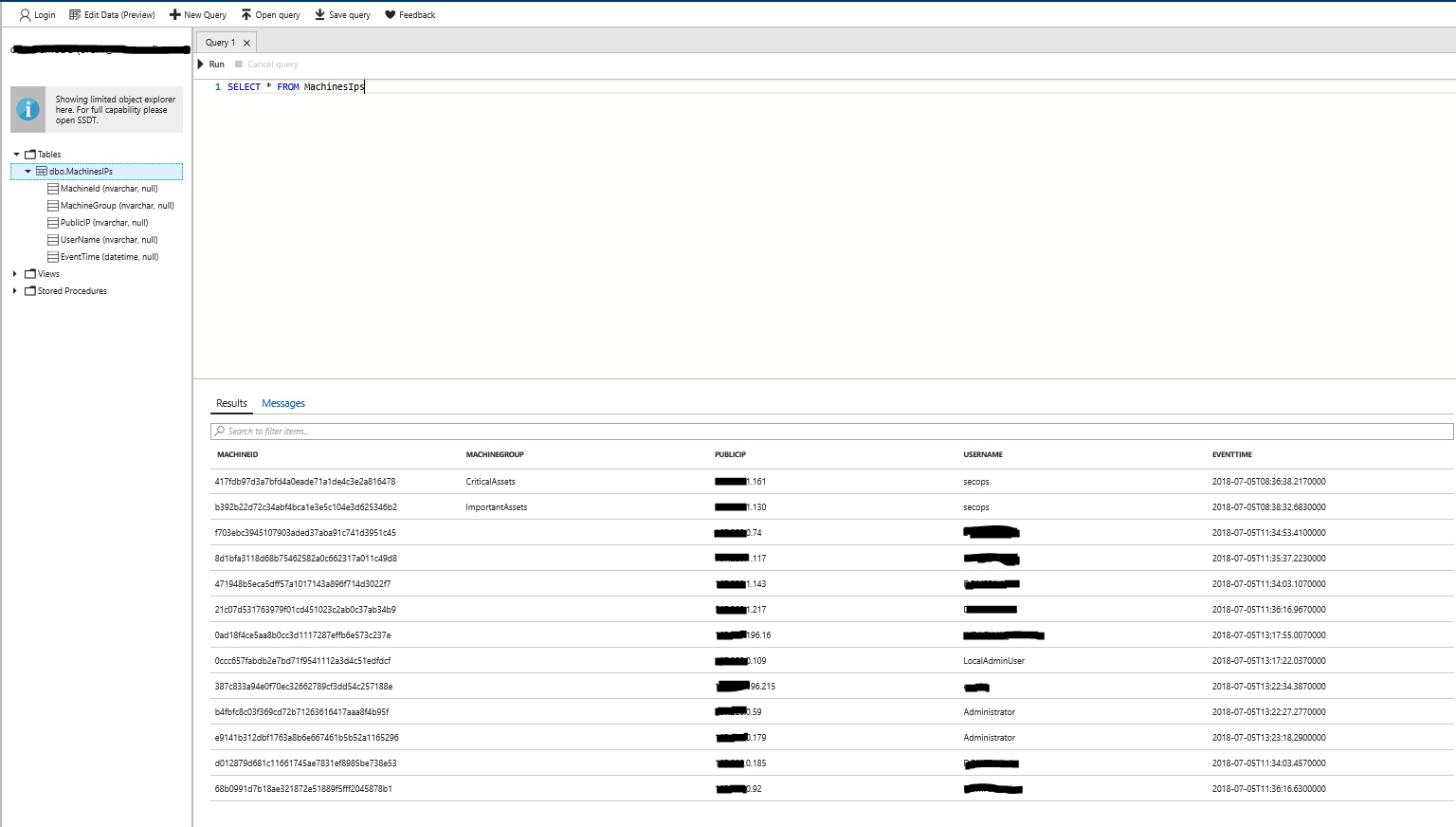Switch to the Messages tab

(283, 404)
